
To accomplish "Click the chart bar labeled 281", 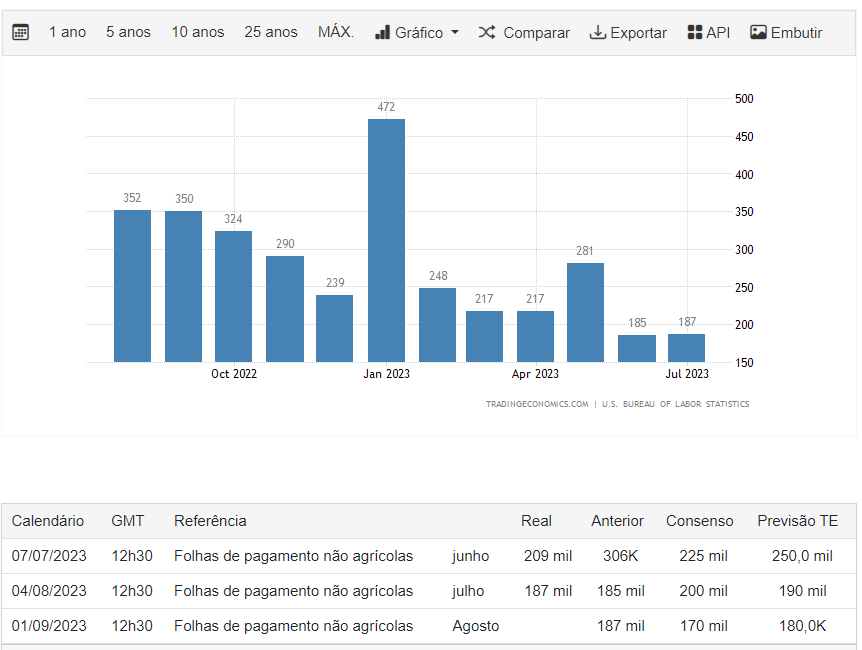I will 585,312.
